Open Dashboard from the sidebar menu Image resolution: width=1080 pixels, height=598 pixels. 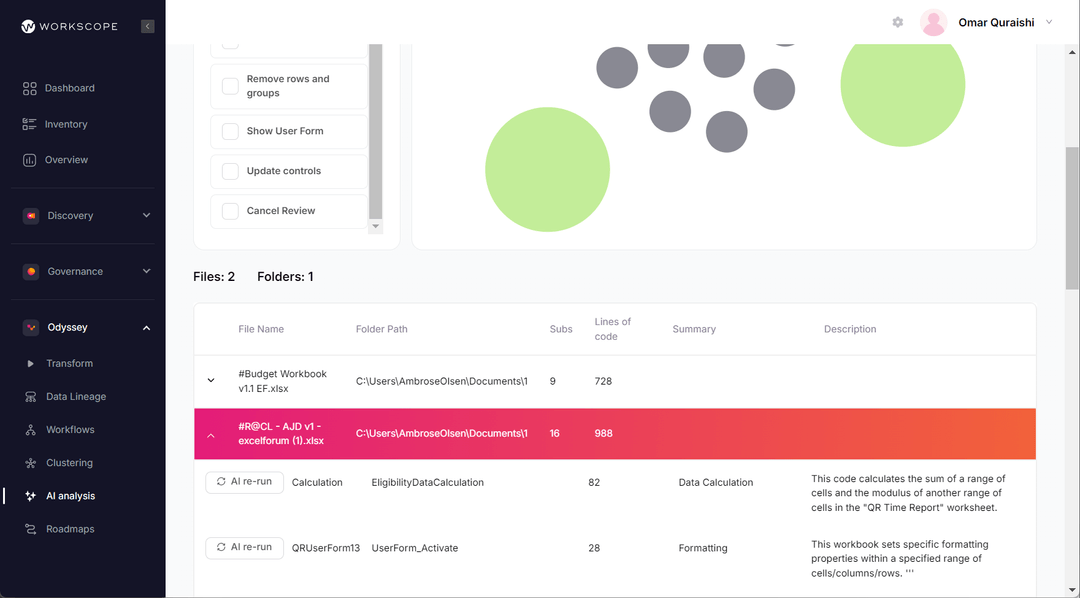[x=28, y=87]
